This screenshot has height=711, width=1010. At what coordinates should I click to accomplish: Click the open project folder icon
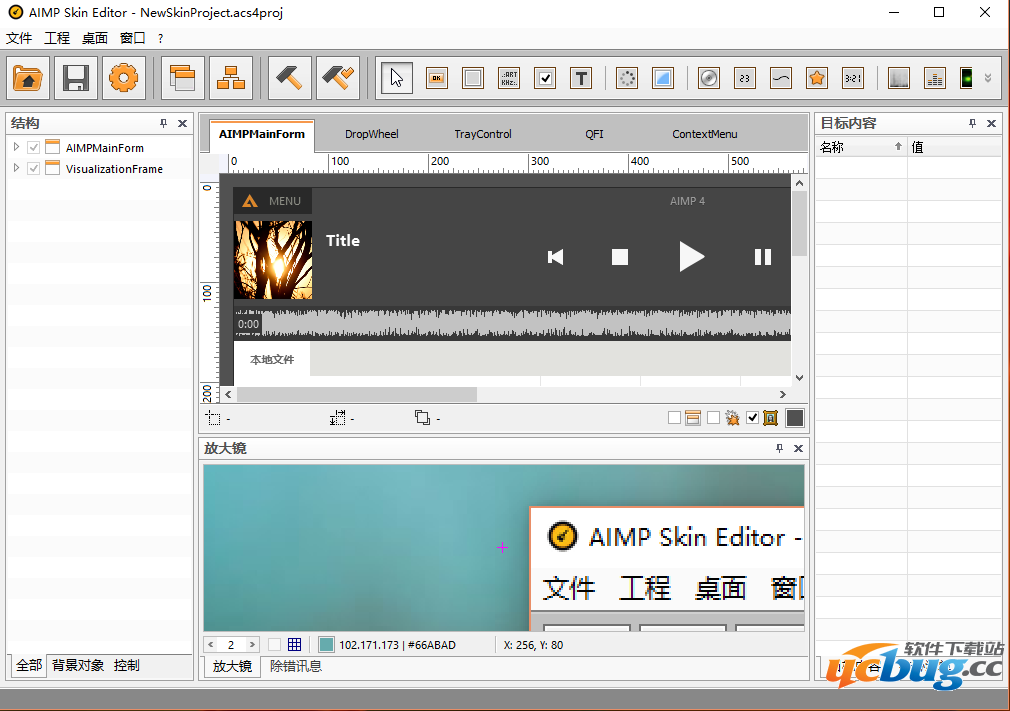tap(28, 78)
